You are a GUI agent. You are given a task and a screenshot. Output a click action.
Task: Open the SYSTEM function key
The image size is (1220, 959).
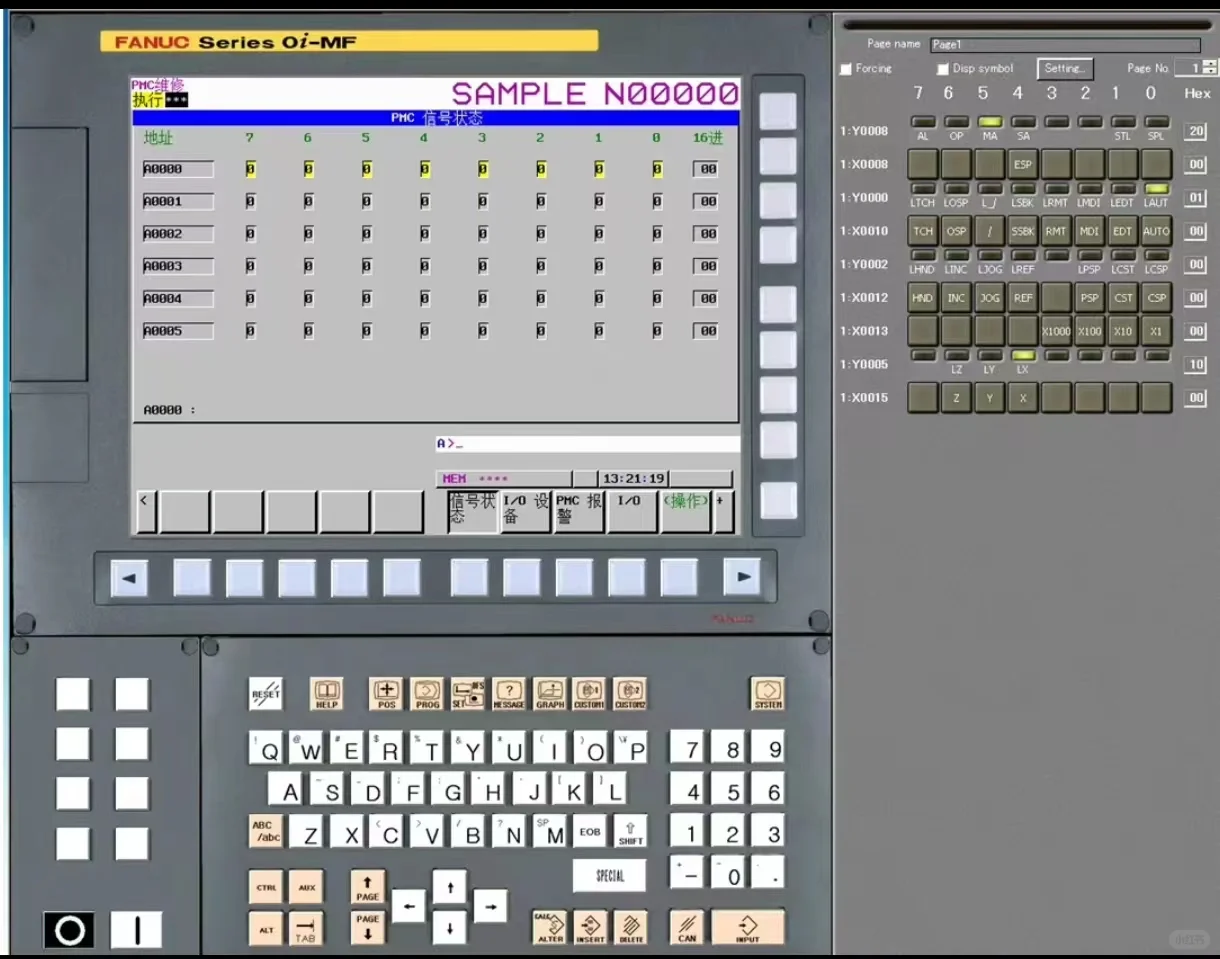click(x=768, y=693)
